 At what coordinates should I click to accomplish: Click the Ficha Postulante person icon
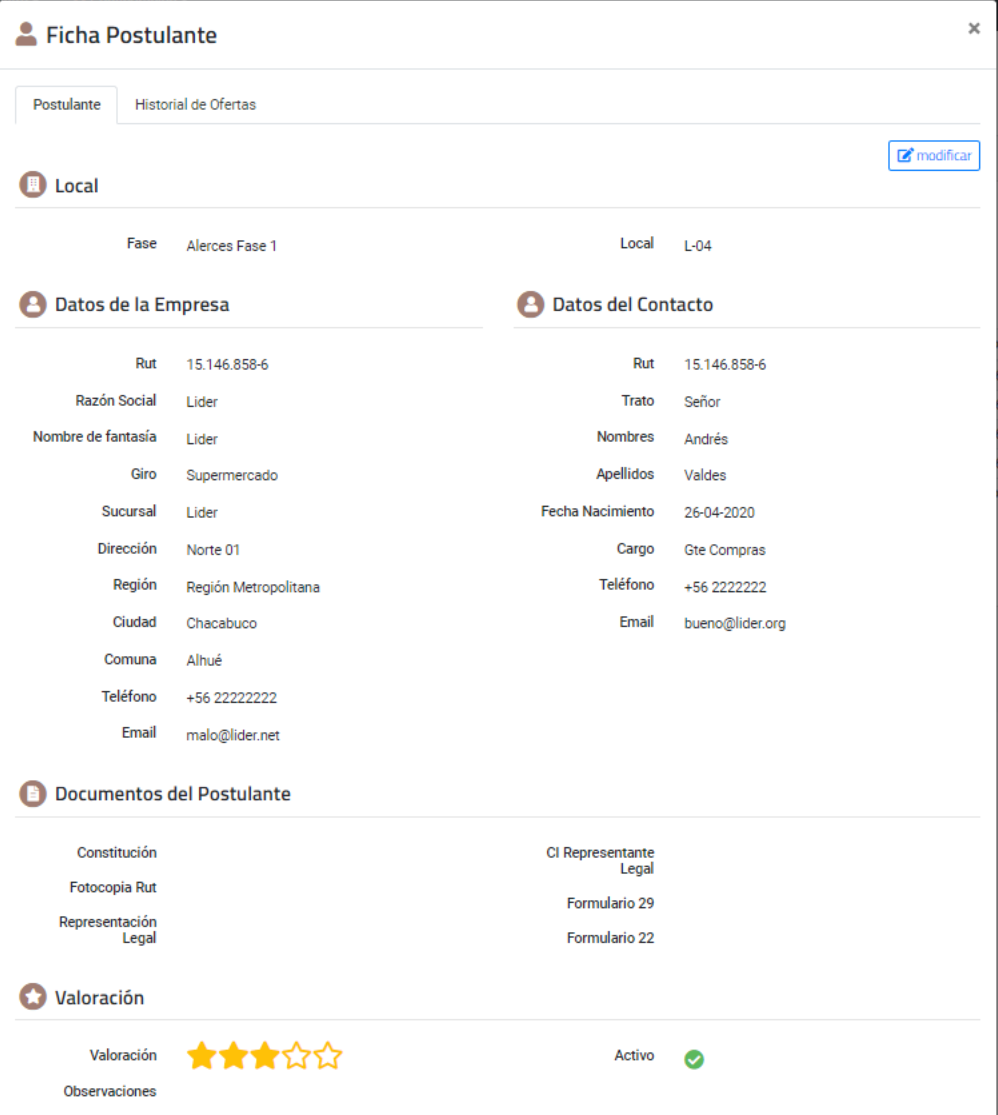(x=26, y=33)
